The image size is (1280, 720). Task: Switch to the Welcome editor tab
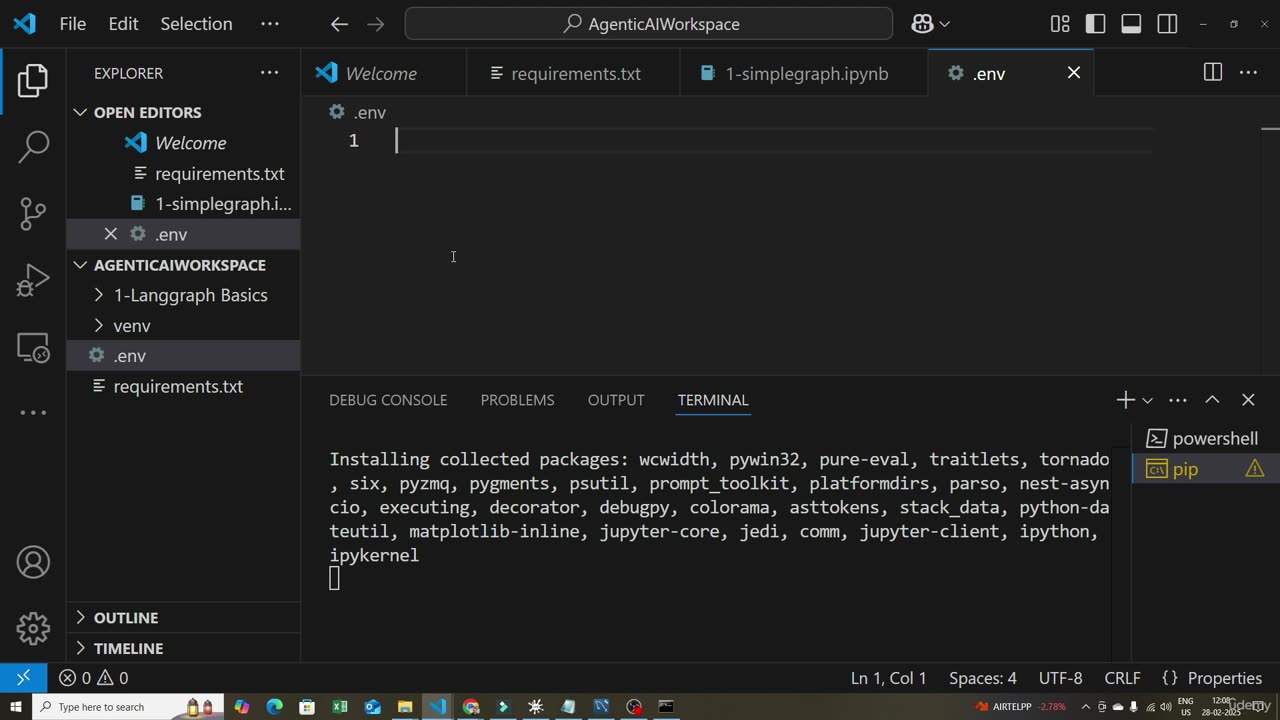coord(383,73)
